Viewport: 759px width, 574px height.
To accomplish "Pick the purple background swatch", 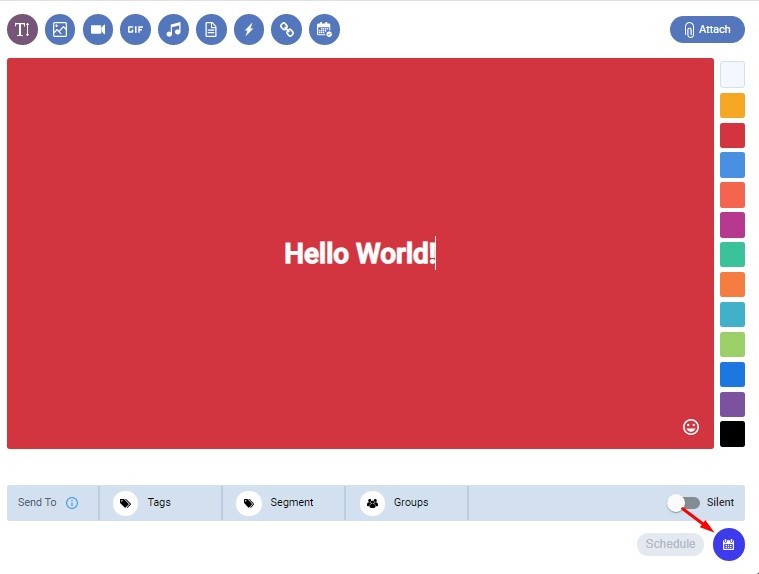I will pos(732,404).
